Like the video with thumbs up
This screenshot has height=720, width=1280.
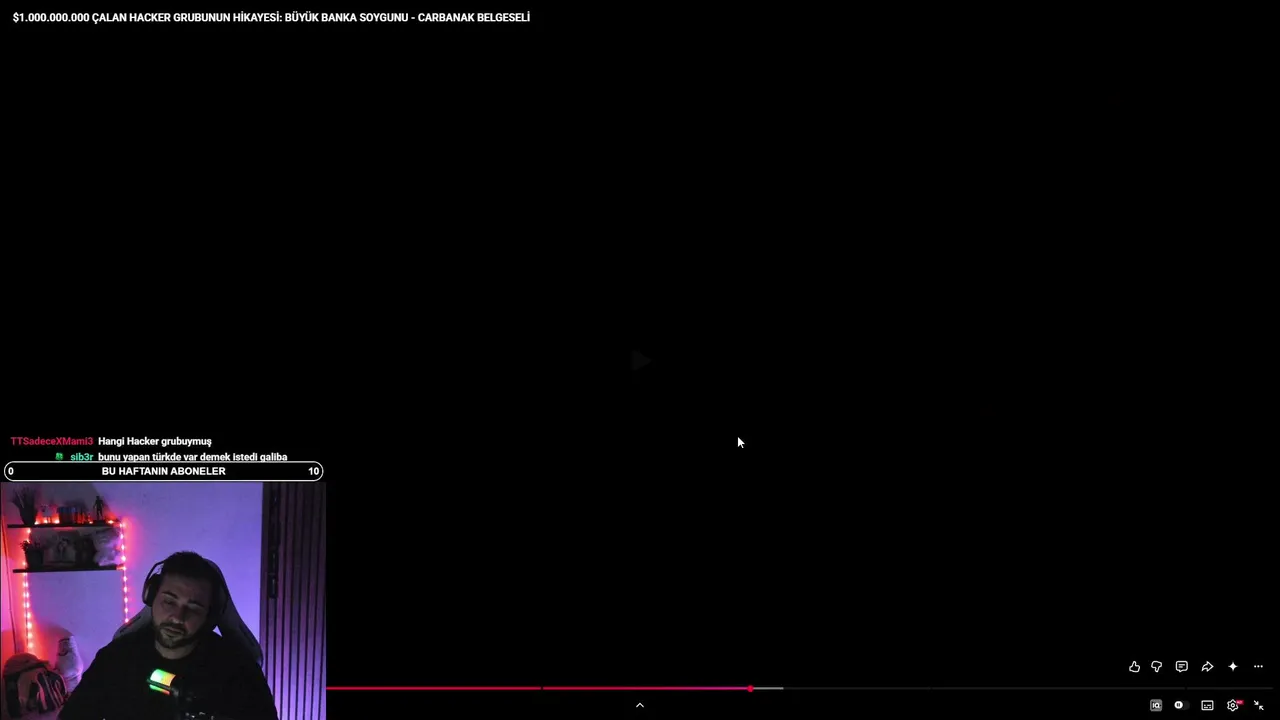(x=1134, y=667)
